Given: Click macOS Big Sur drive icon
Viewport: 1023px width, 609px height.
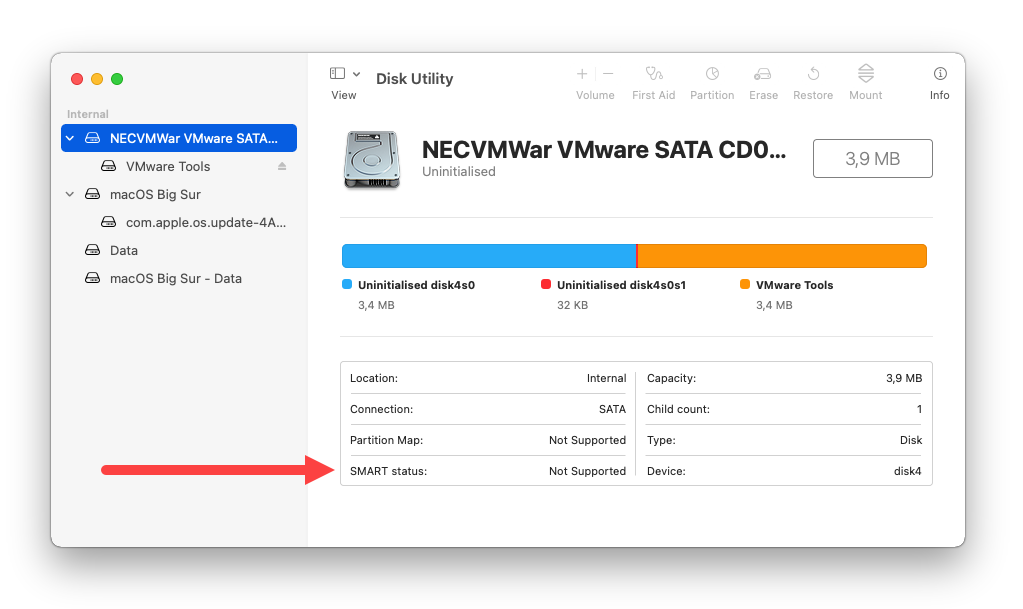Looking at the screenshot, I should click(x=93, y=194).
